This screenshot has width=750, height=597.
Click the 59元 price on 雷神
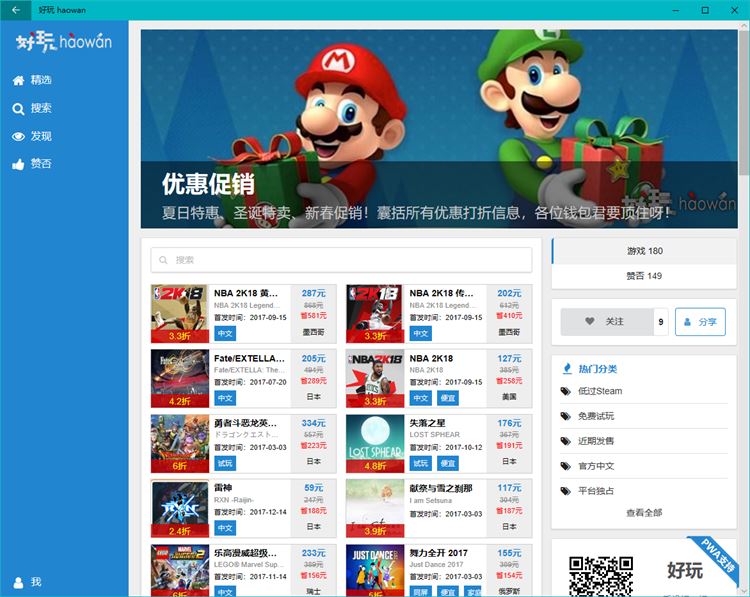coord(313,488)
